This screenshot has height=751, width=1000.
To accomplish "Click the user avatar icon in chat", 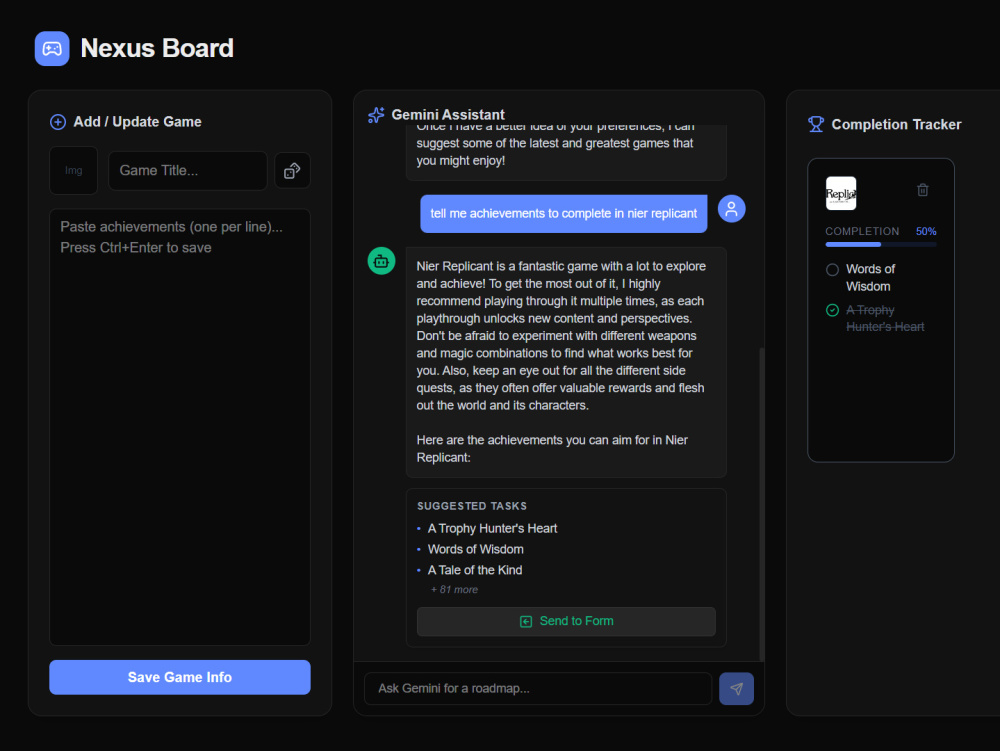I will point(732,208).
